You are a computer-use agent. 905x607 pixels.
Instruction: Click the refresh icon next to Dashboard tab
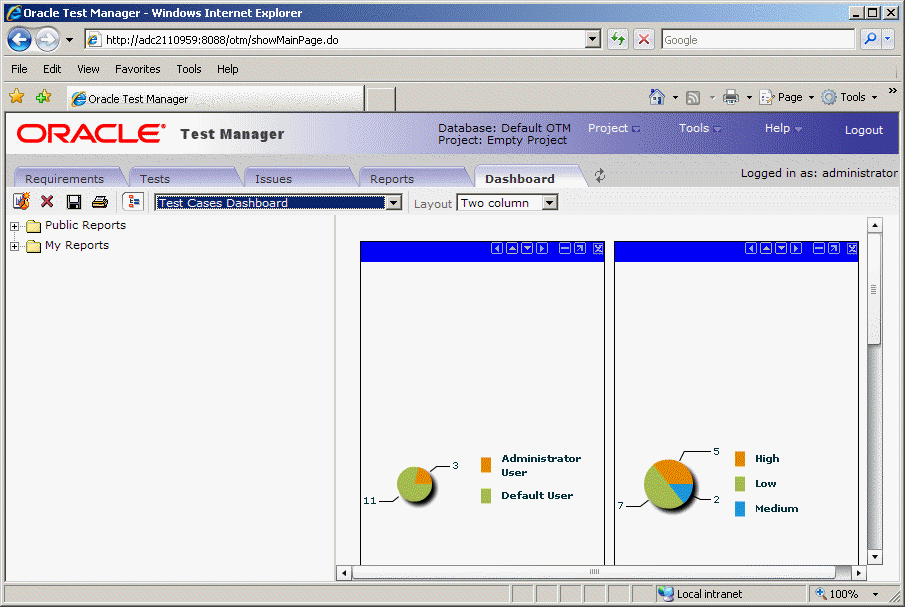(600, 176)
